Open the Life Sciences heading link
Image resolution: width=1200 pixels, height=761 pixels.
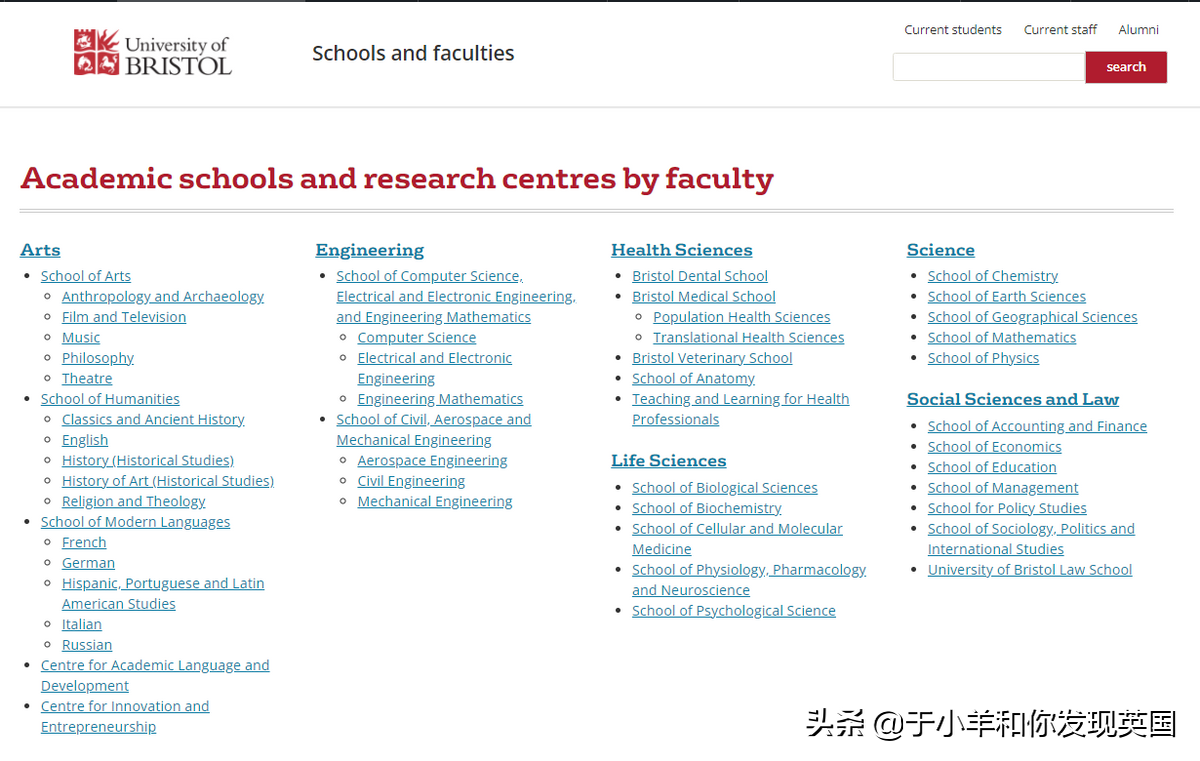pos(669,461)
